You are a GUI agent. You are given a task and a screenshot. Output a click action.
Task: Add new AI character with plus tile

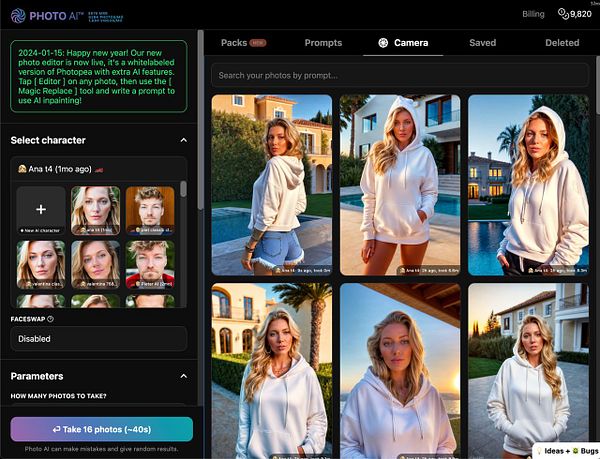pos(41,210)
